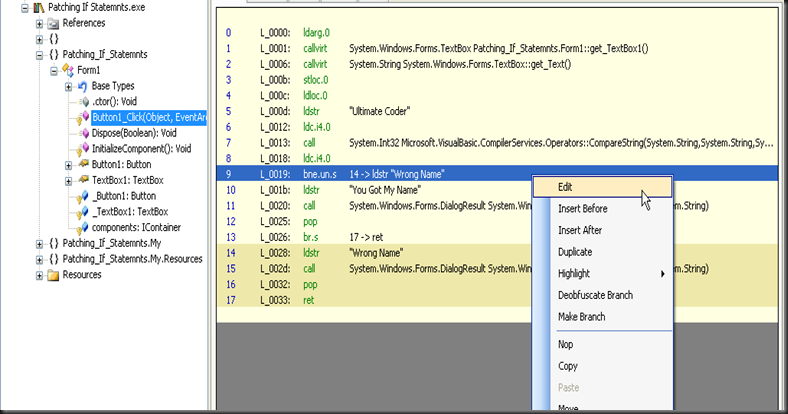Click the Base Types arrow icon
Viewport: 788px width, 414px height.
(83, 86)
